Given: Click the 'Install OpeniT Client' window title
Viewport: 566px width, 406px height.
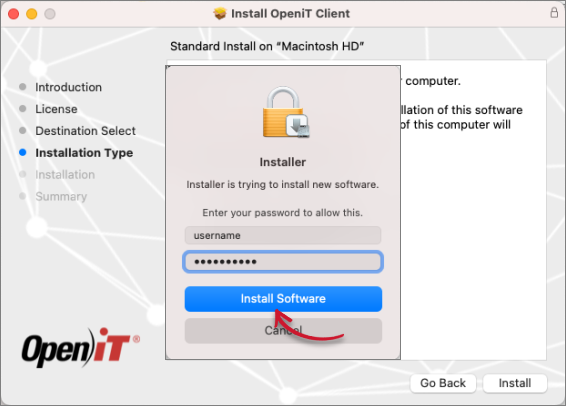Looking at the screenshot, I should [x=291, y=13].
